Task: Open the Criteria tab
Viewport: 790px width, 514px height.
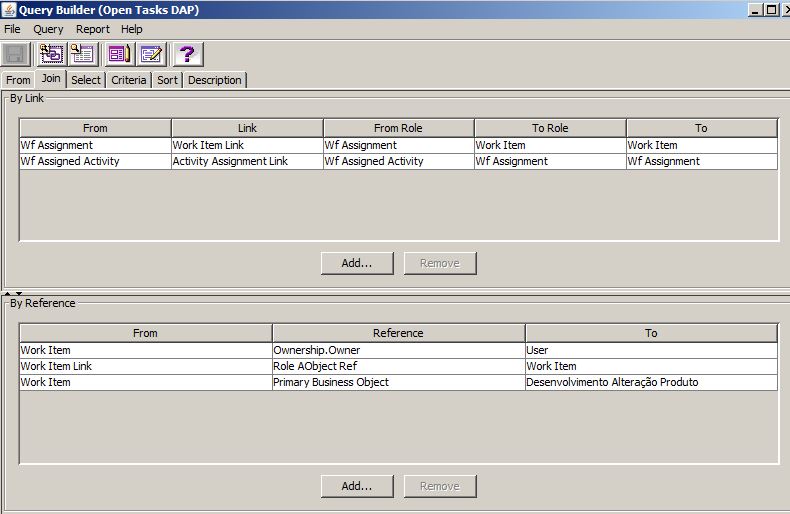Action: tap(128, 80)
